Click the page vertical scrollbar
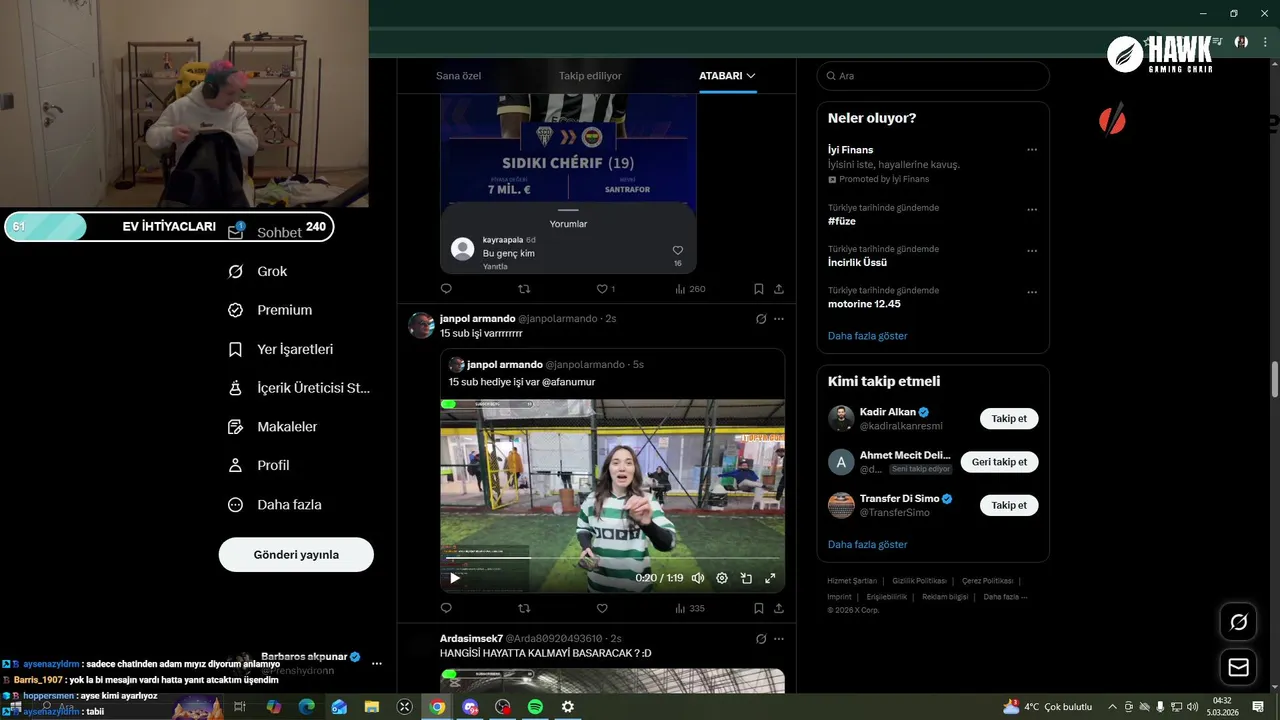Image resolution: width=1280 pixels, height=720 pixels. point(1275,380)
